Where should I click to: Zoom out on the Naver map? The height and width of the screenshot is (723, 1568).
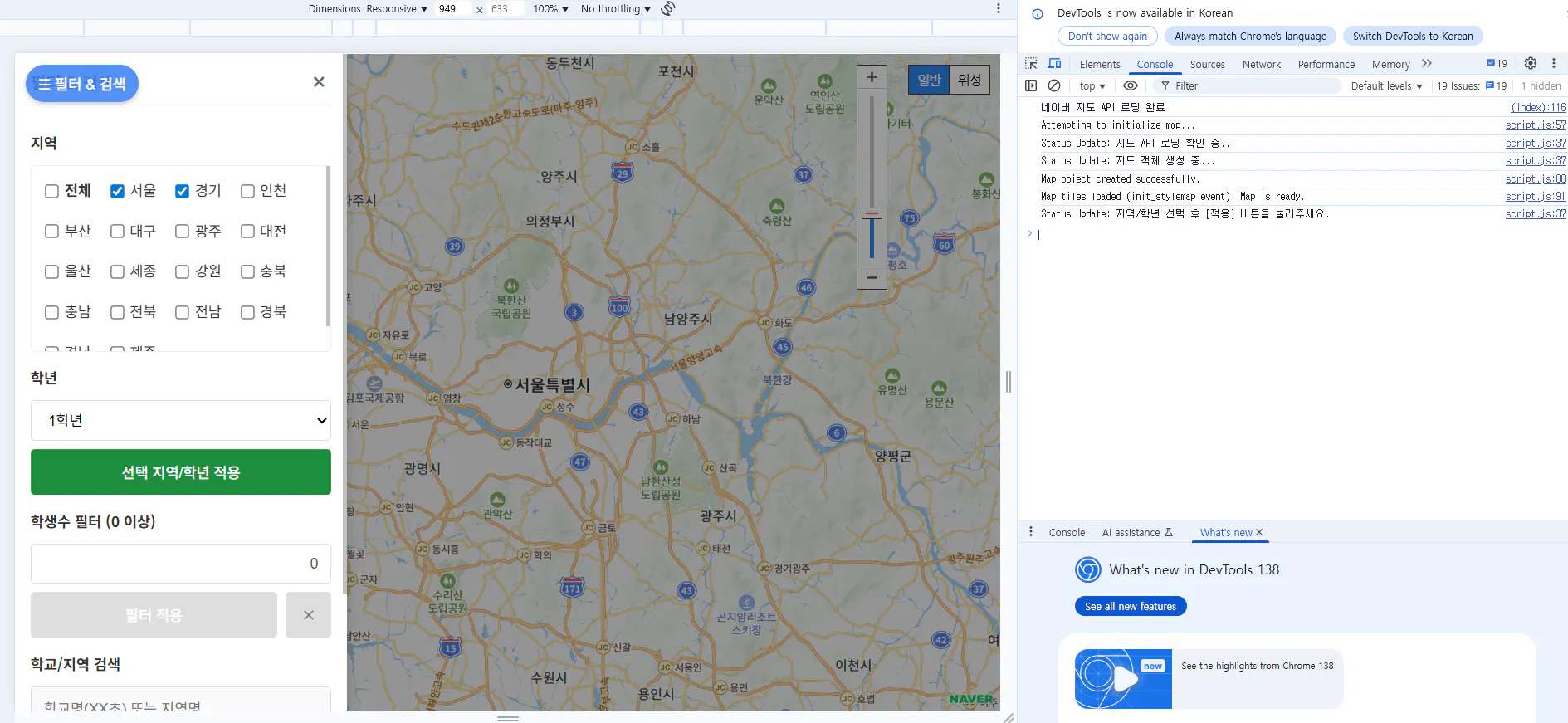[872, 277]
